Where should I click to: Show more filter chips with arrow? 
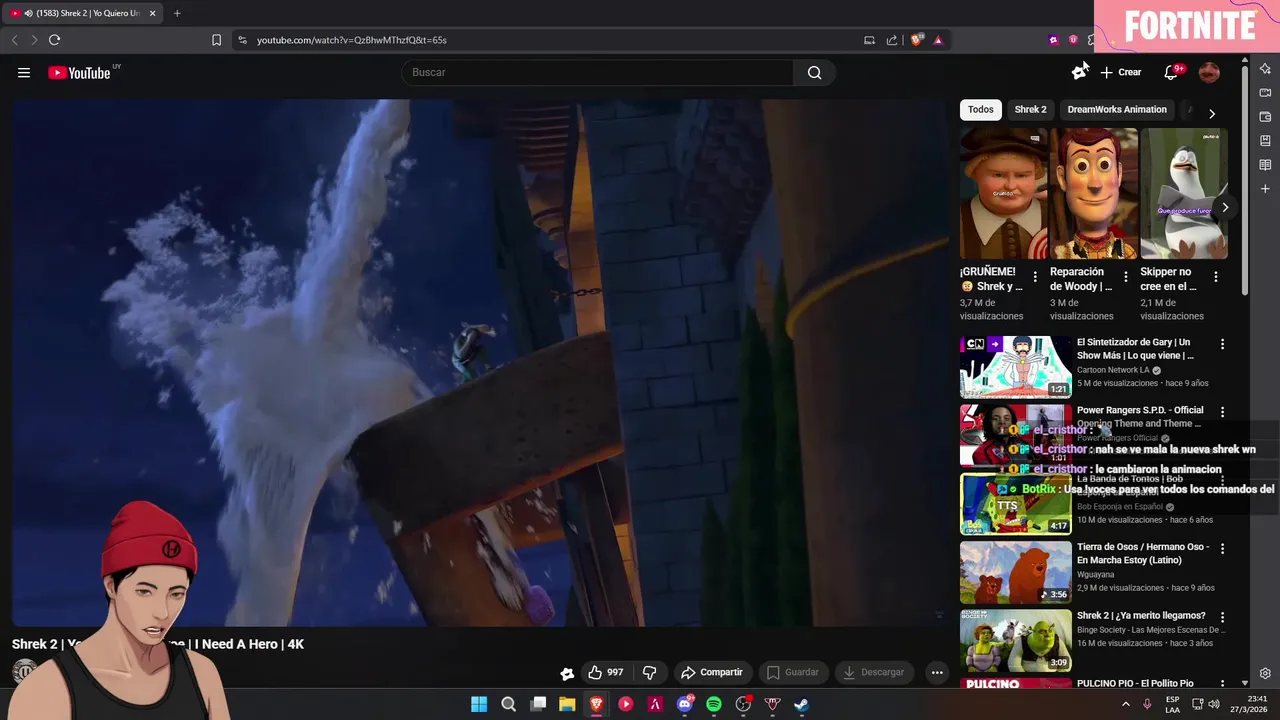pyautogui.click(x=1212, y=113)
